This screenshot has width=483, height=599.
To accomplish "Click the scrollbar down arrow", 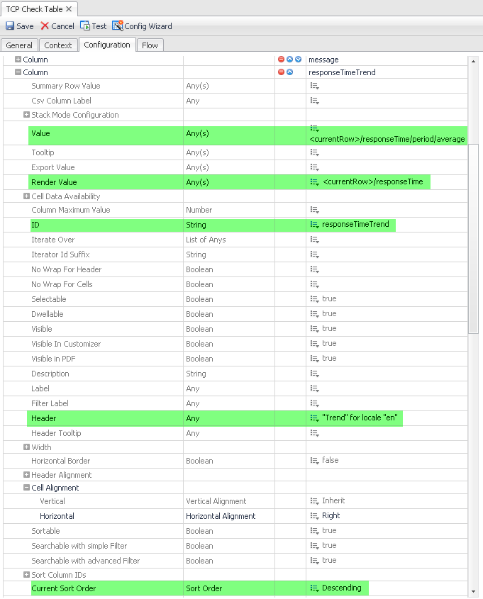I will click(x=473, y=592).
